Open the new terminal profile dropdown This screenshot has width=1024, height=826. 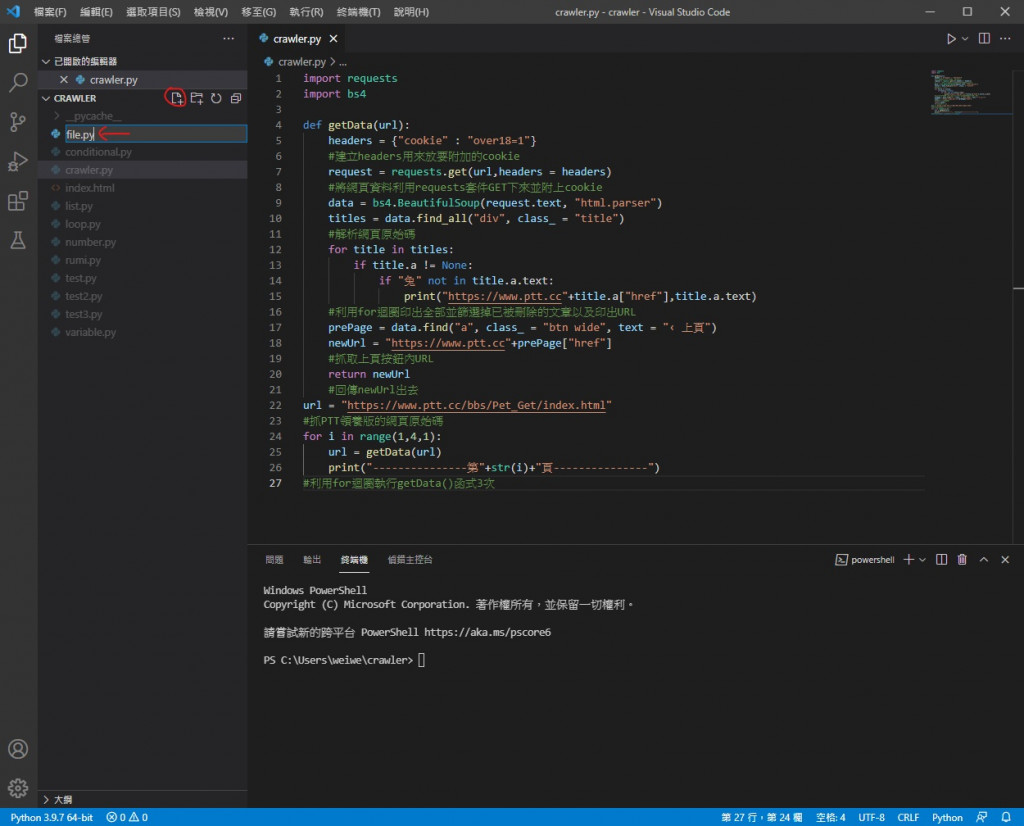point(922,560)
